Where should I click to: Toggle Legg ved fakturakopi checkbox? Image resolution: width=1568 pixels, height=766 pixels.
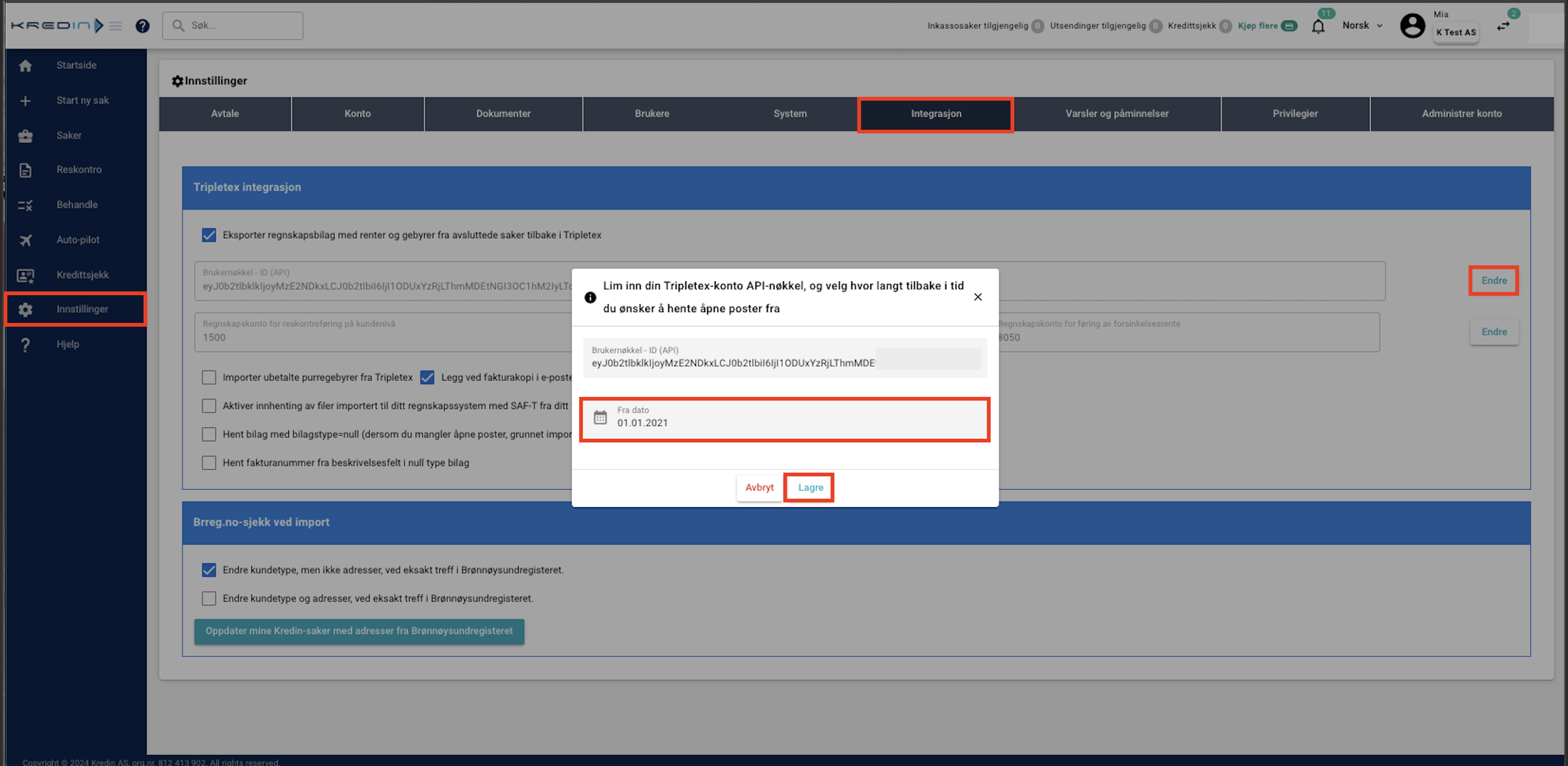coord(427,378)
